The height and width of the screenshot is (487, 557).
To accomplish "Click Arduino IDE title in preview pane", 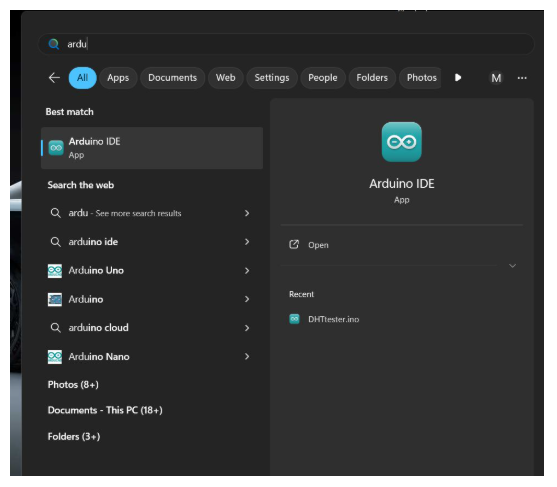I will 401,184.
